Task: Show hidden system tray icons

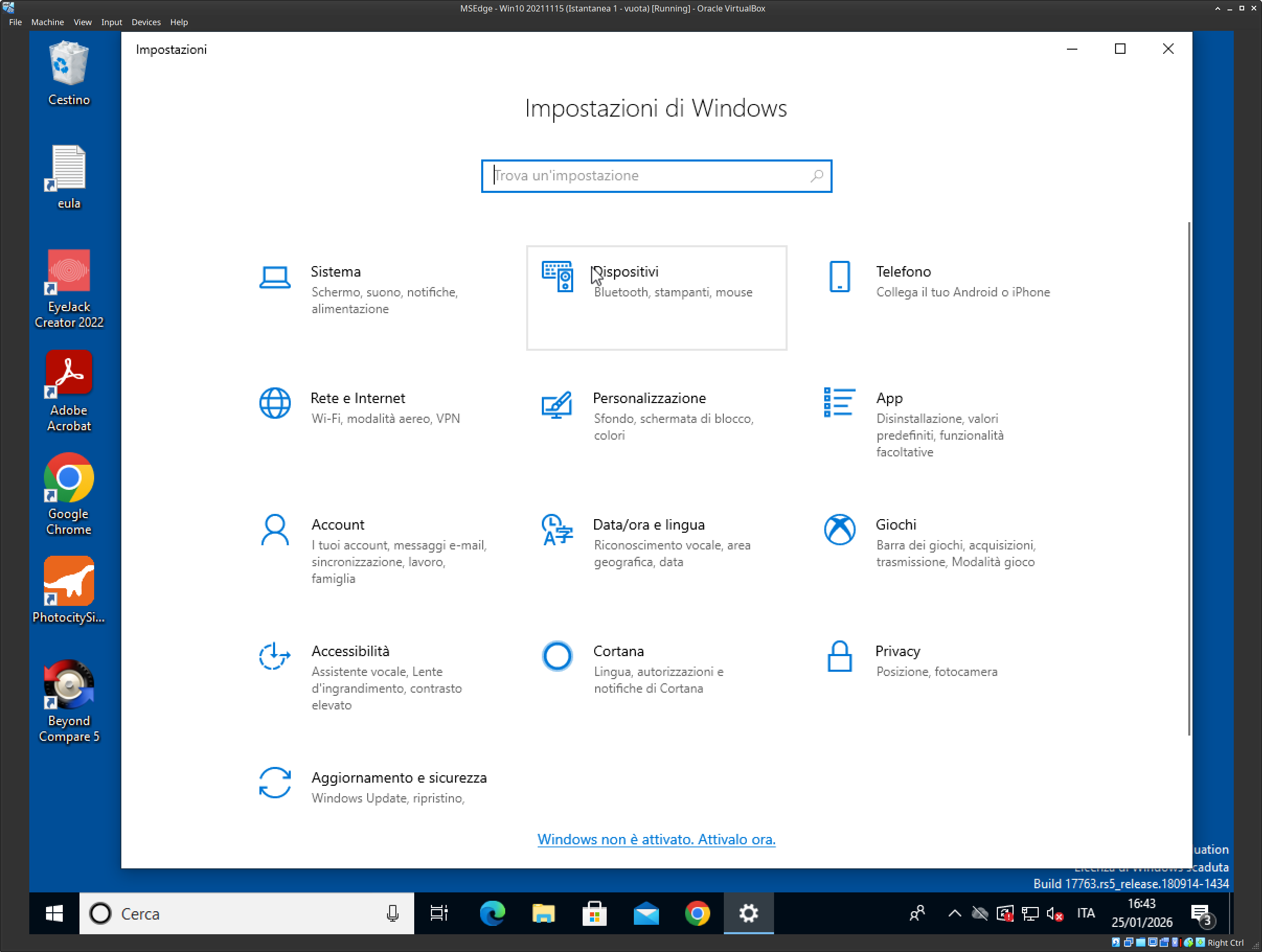Action: pos(954,914)
